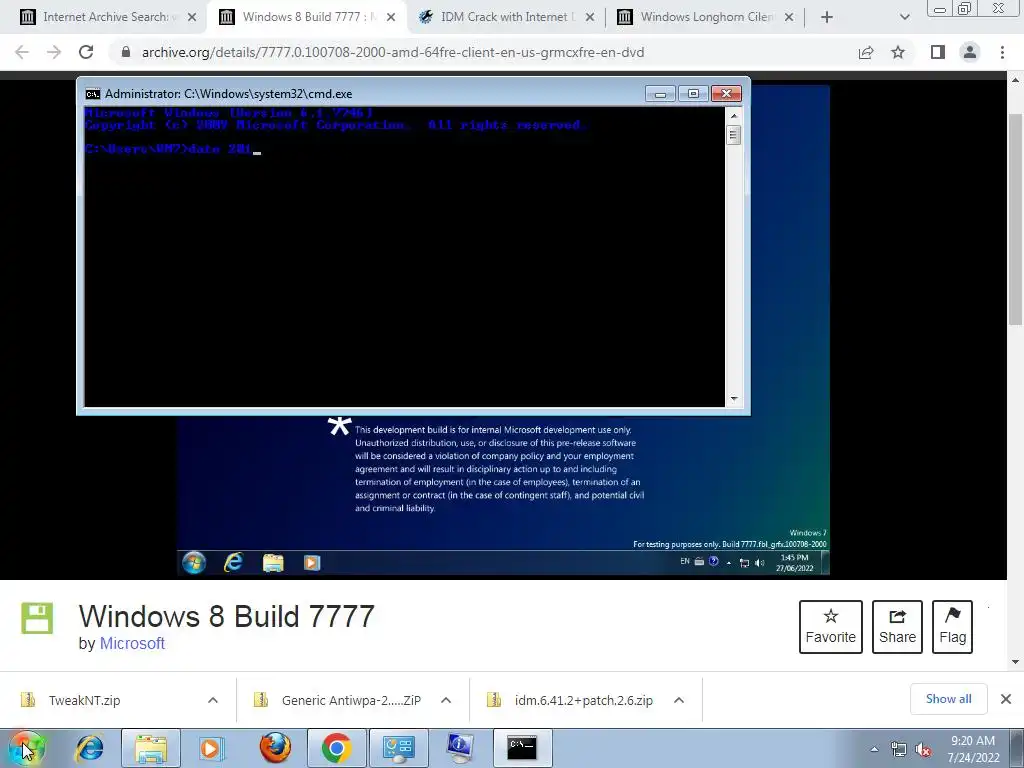Expand options for idm.6.41.2 patch download
Viewport: 1024px width, 768px height.
tap(679, 700)
